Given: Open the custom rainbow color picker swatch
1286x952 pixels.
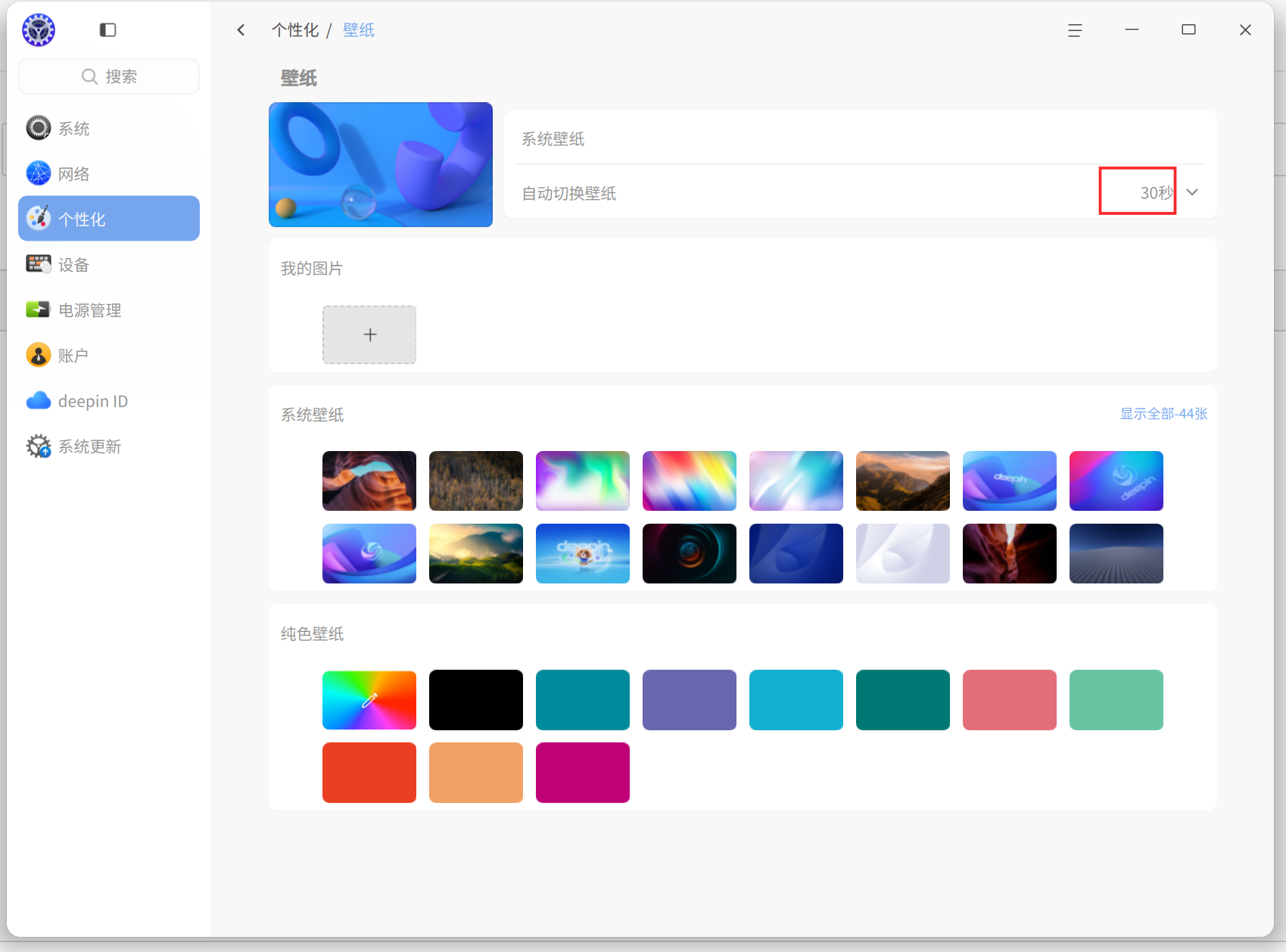Looking at the screenshot, I should pos(369,700).
